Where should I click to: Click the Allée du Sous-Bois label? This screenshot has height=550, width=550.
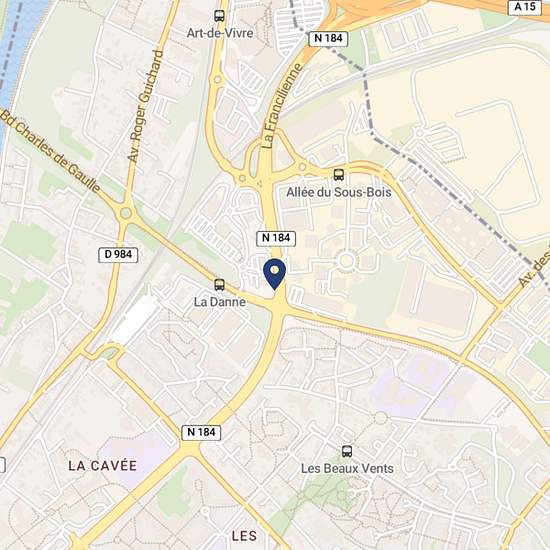(339, 192)
